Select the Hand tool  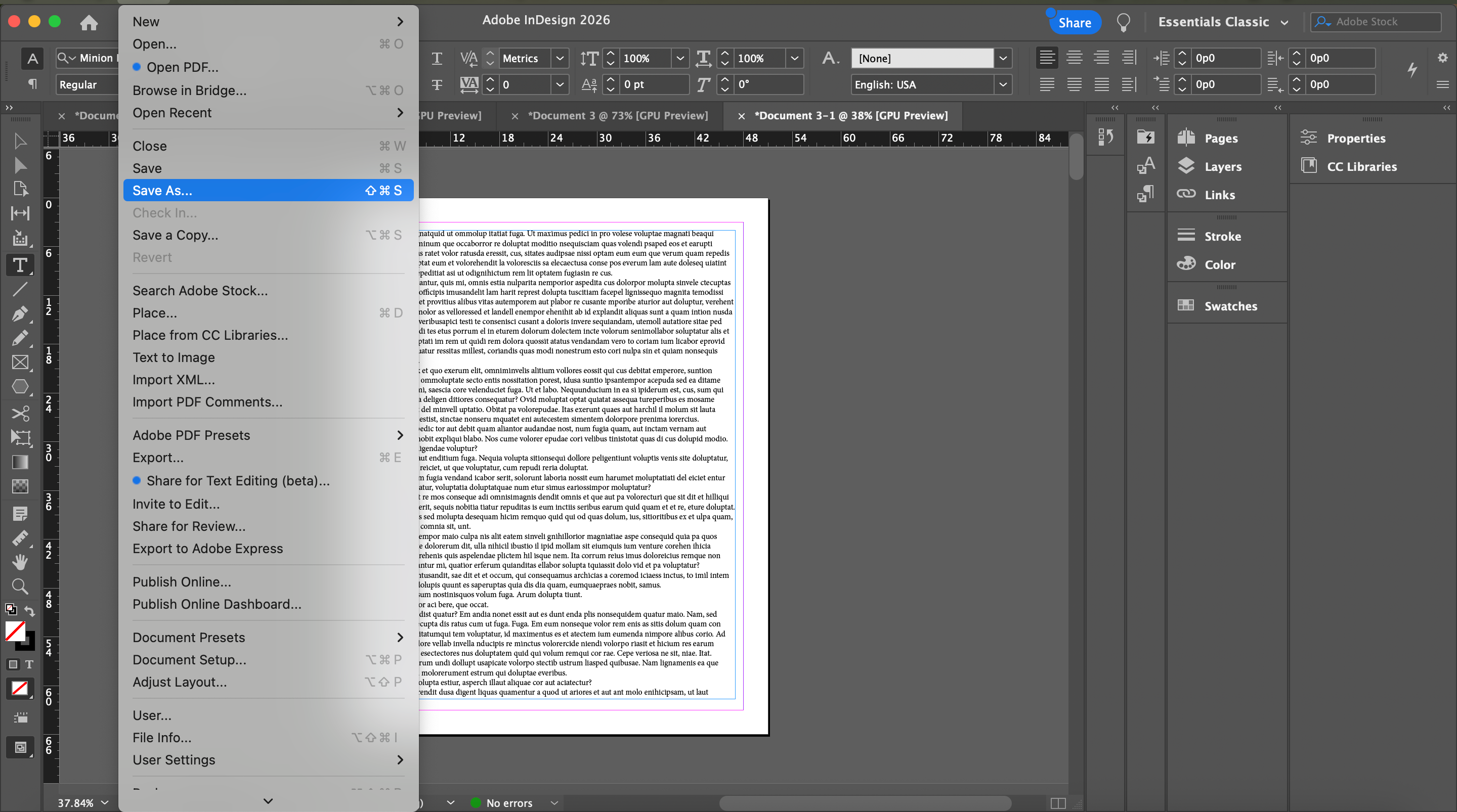[x=20, y=562]
